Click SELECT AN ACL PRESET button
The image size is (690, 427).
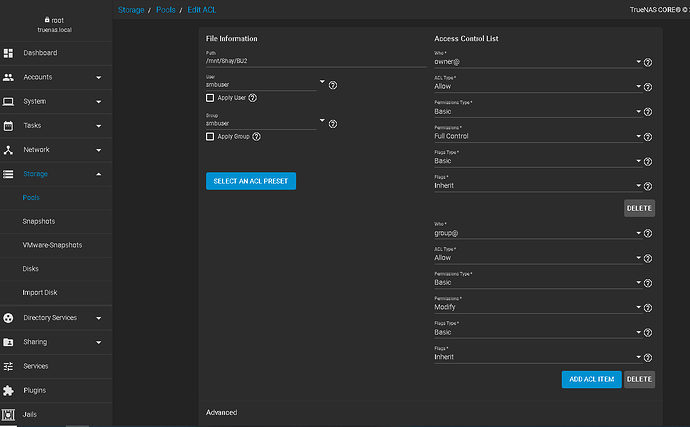pyautogui.click(x=251, y=181)
